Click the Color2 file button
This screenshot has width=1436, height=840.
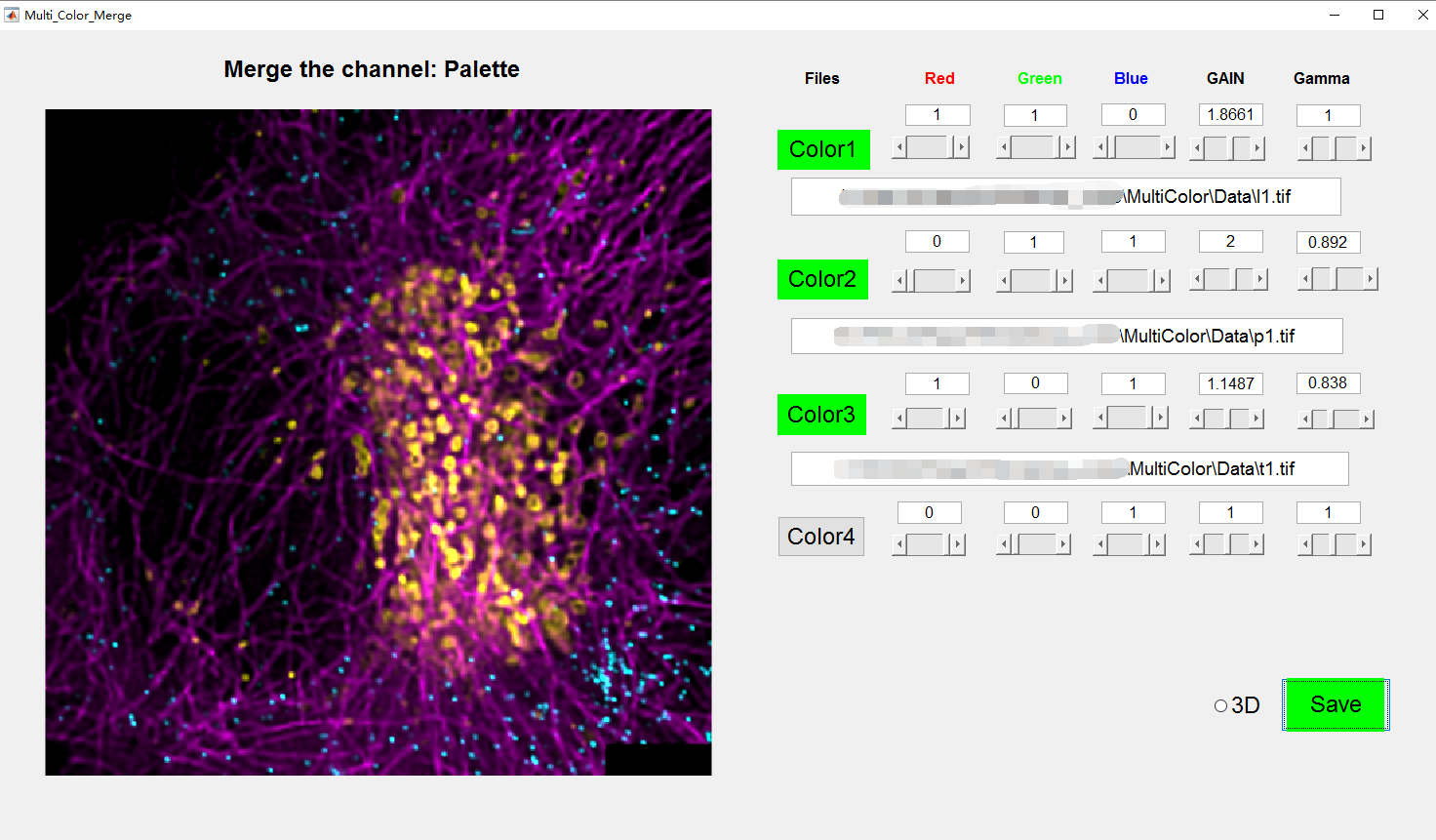(823, 279)
